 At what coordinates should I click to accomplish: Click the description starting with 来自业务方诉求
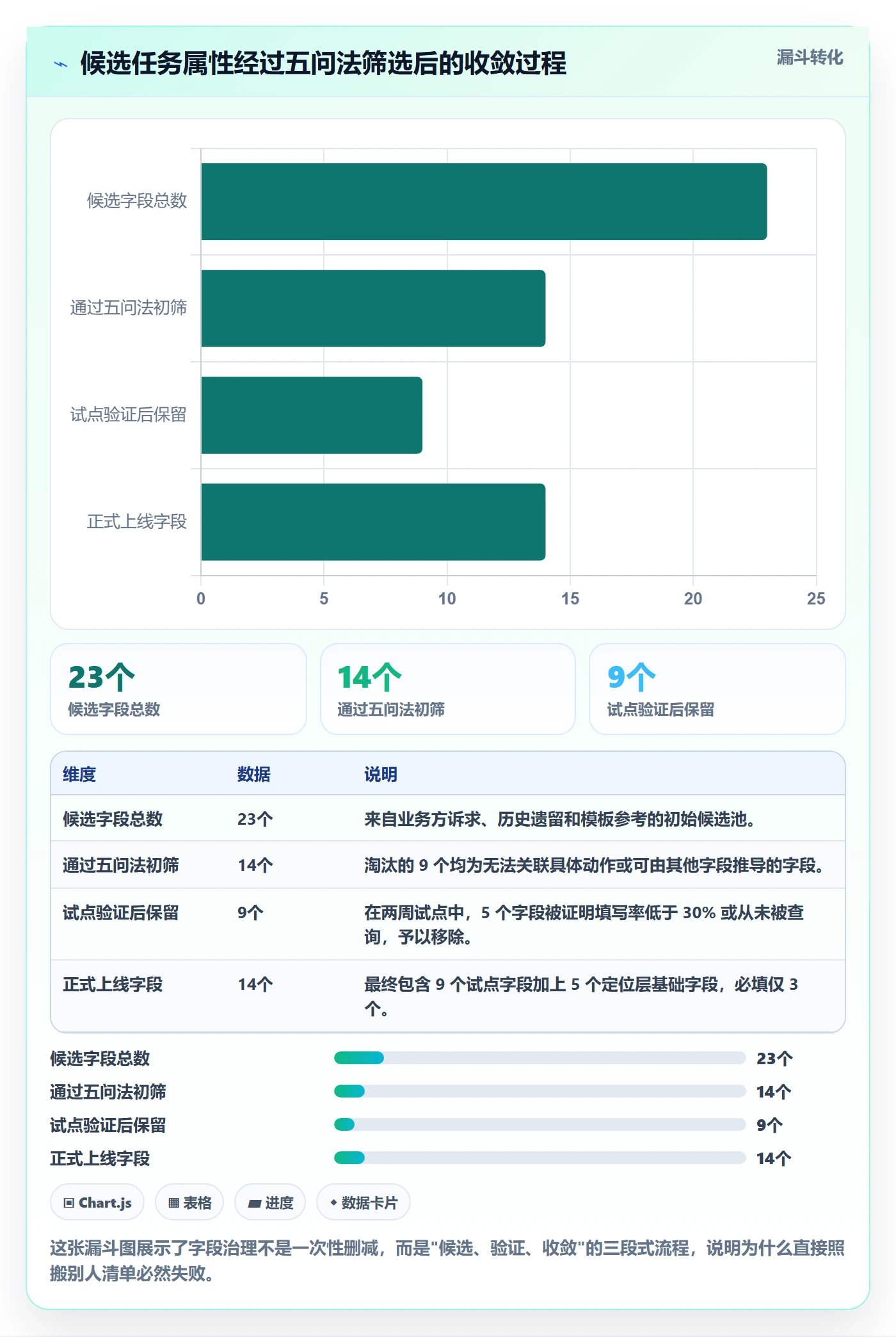560,819
